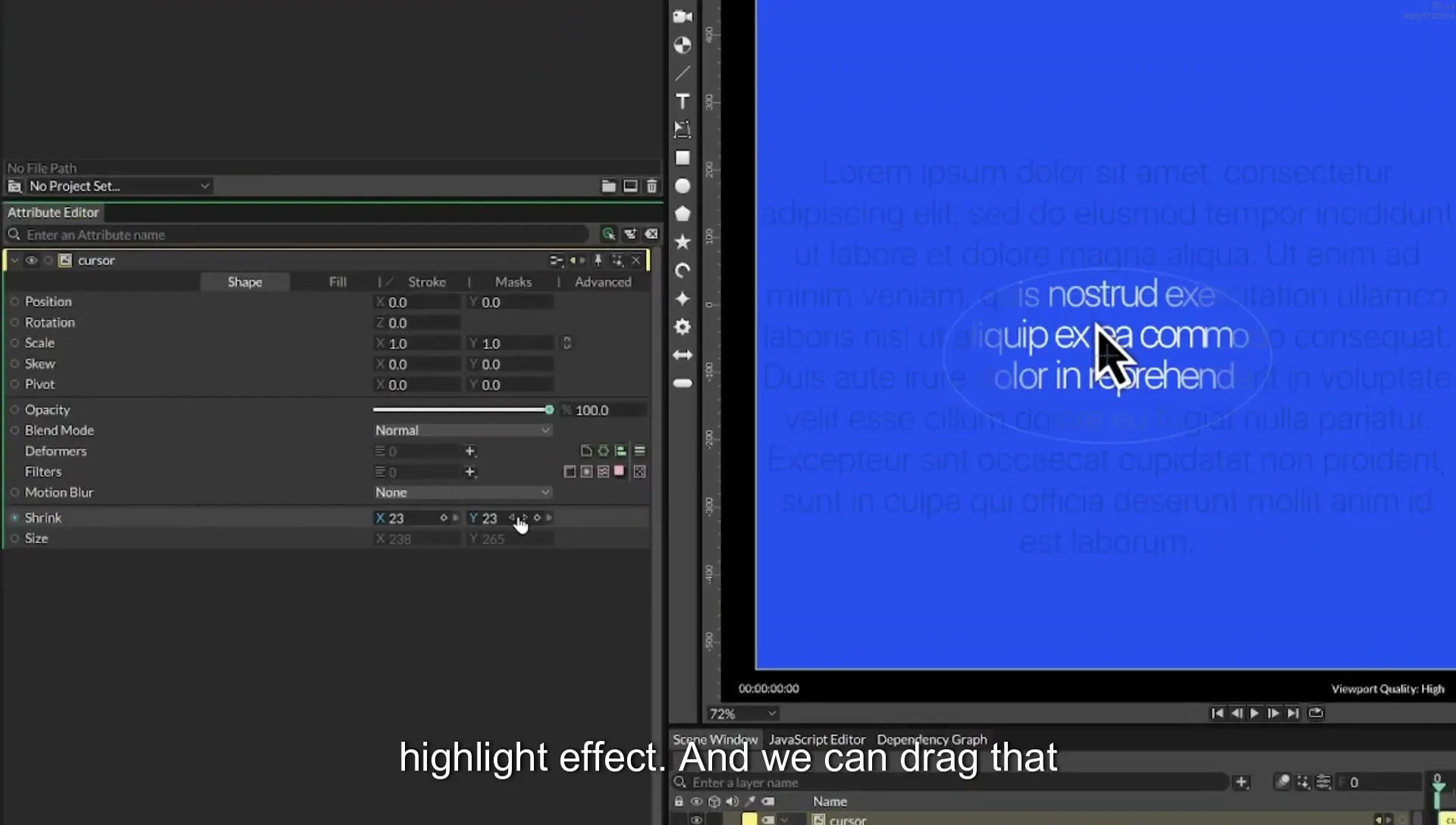Select the Pen path tool

point(682,129)
